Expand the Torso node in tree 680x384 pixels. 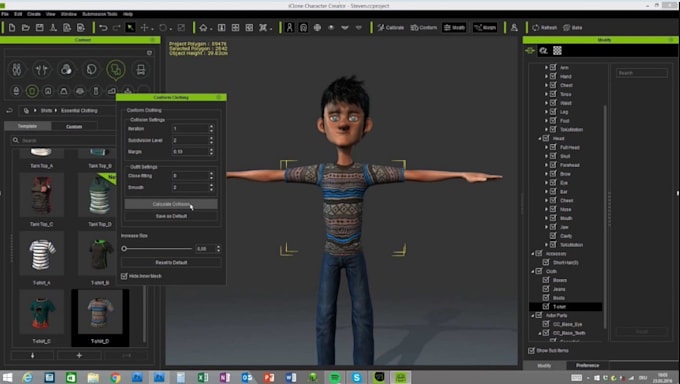click(x=546, y=94)
